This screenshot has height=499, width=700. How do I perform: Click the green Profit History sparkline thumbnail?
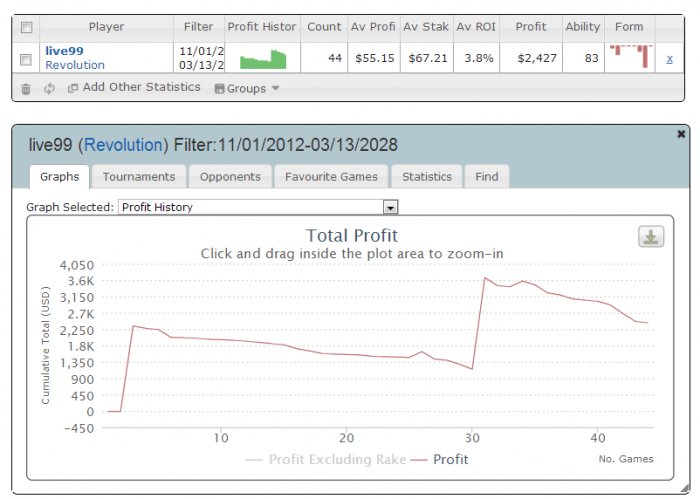[x=263, y=59]
